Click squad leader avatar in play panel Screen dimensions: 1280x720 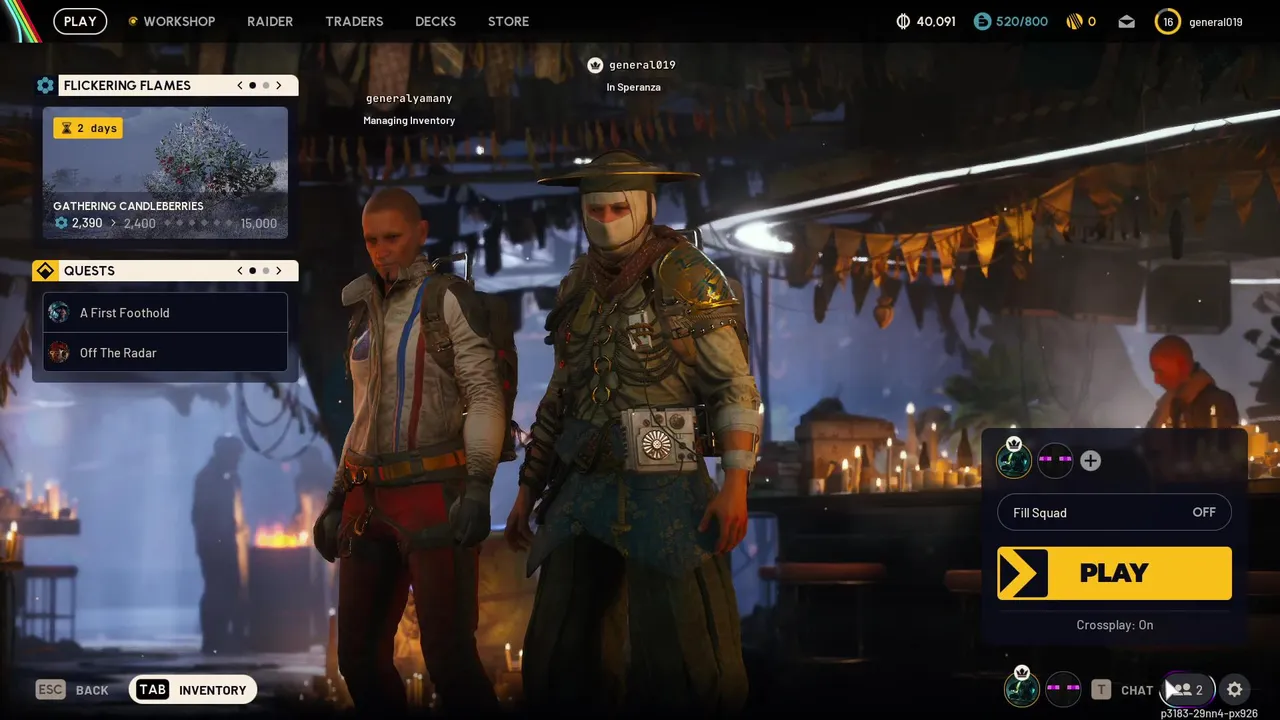1014,460
